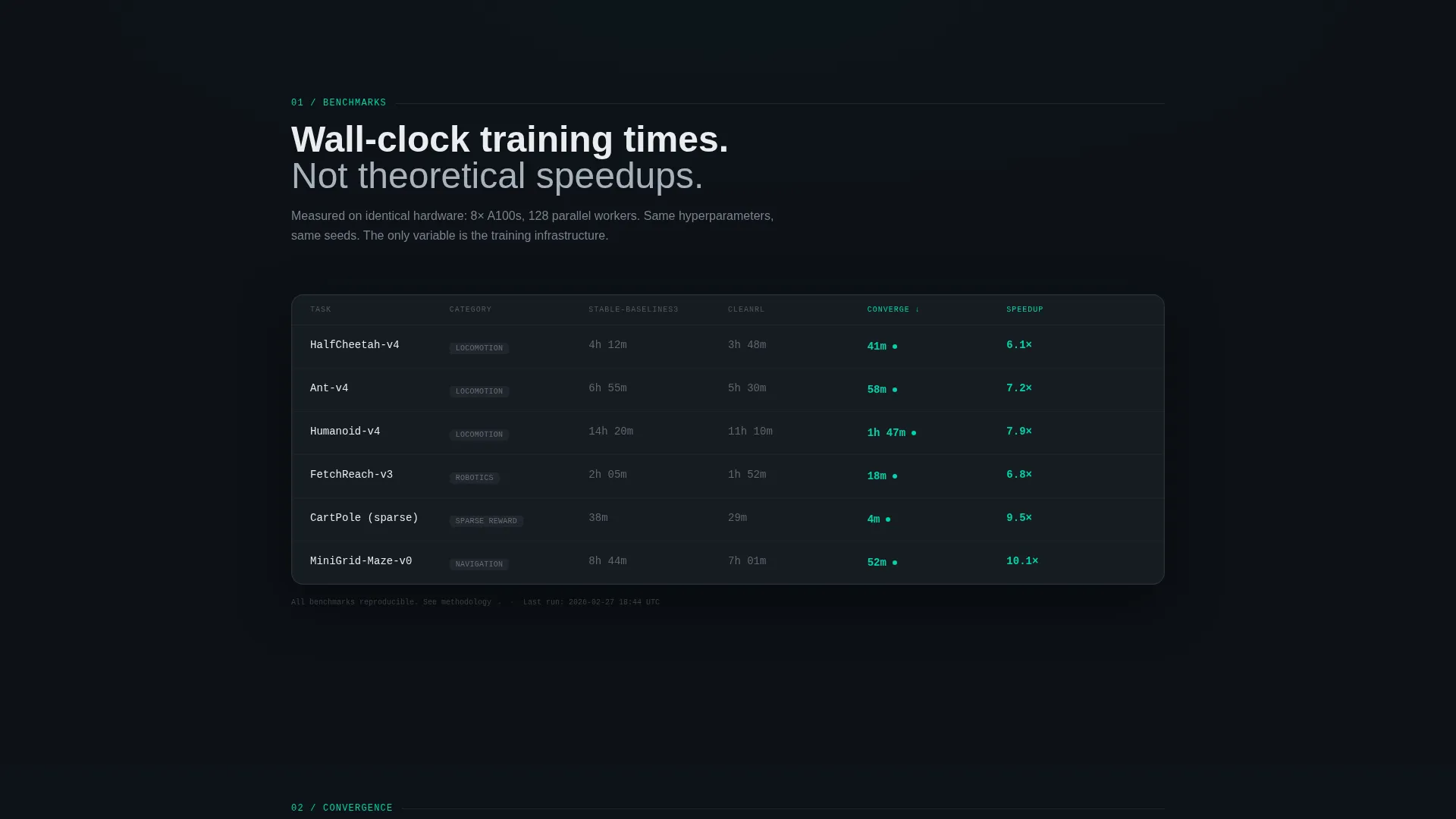
Task: Click the Locomotion tag in HalfCheetah-v4 row
Action: [x=479, y=348]
